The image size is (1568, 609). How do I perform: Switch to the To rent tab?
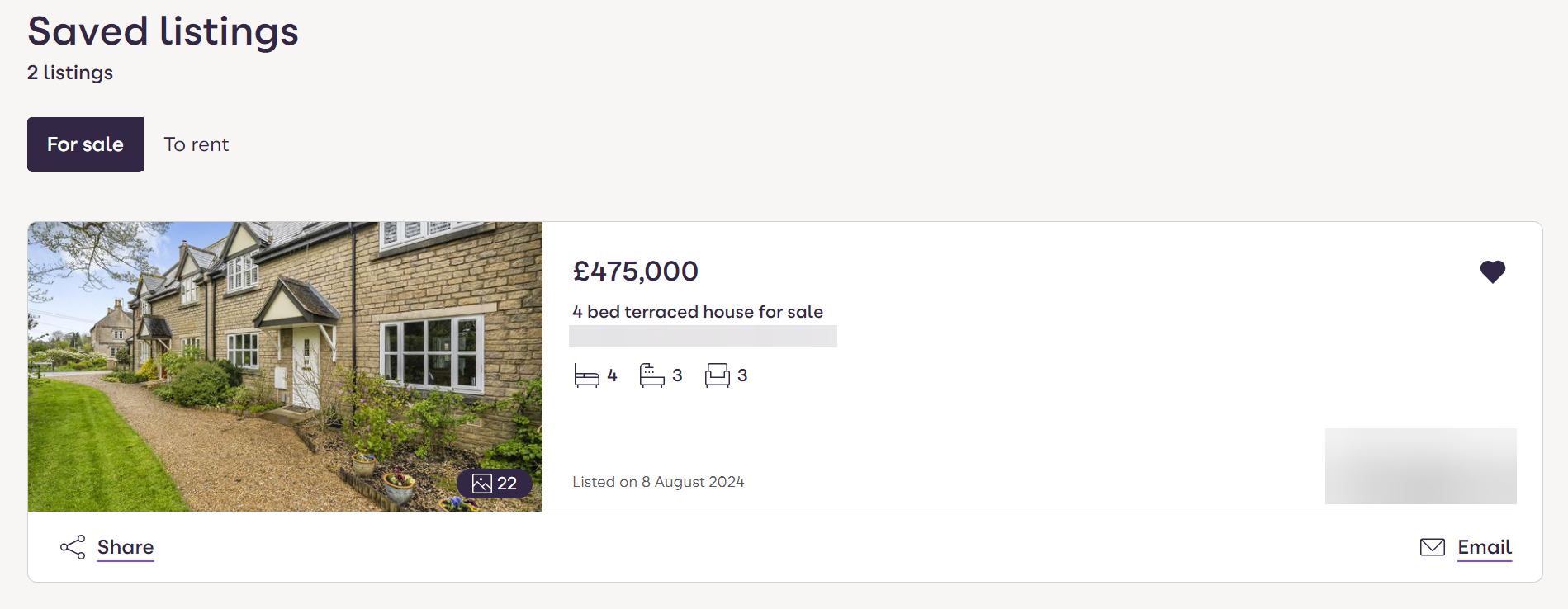click(x=196, y=144)
